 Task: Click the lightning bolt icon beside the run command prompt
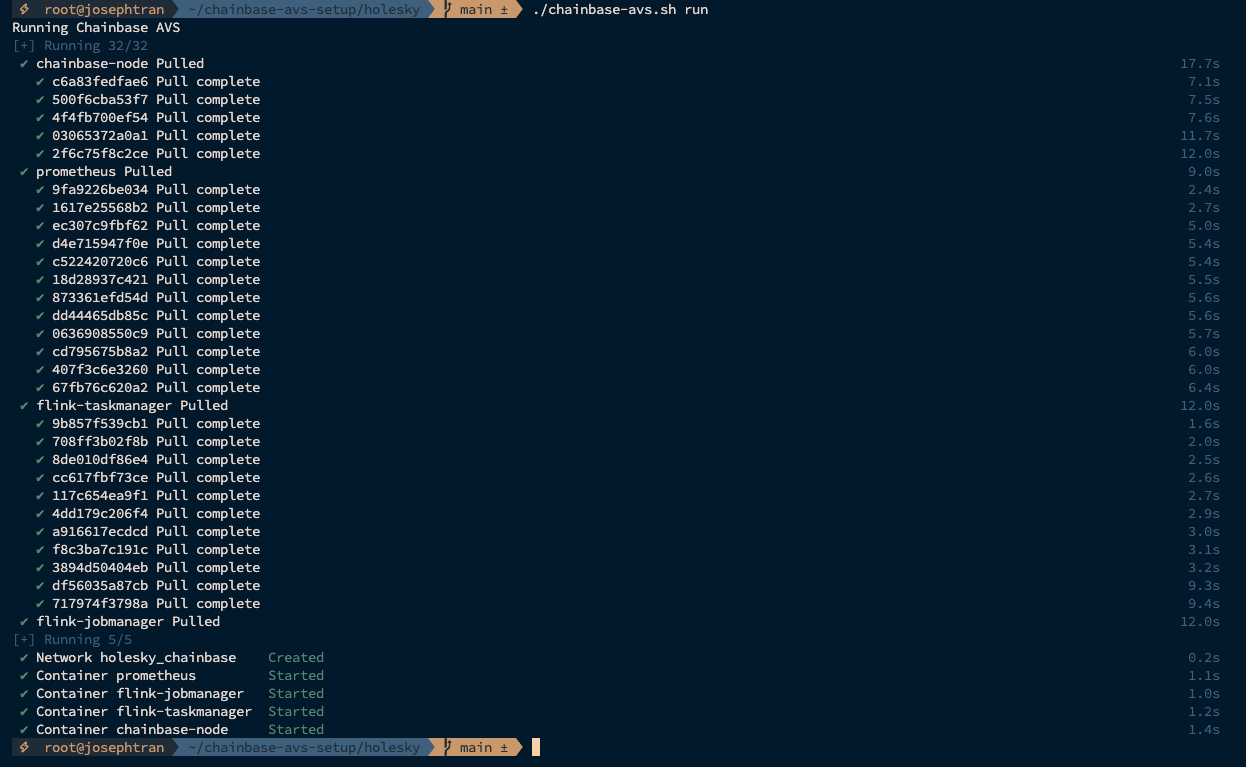click(23, 9)
